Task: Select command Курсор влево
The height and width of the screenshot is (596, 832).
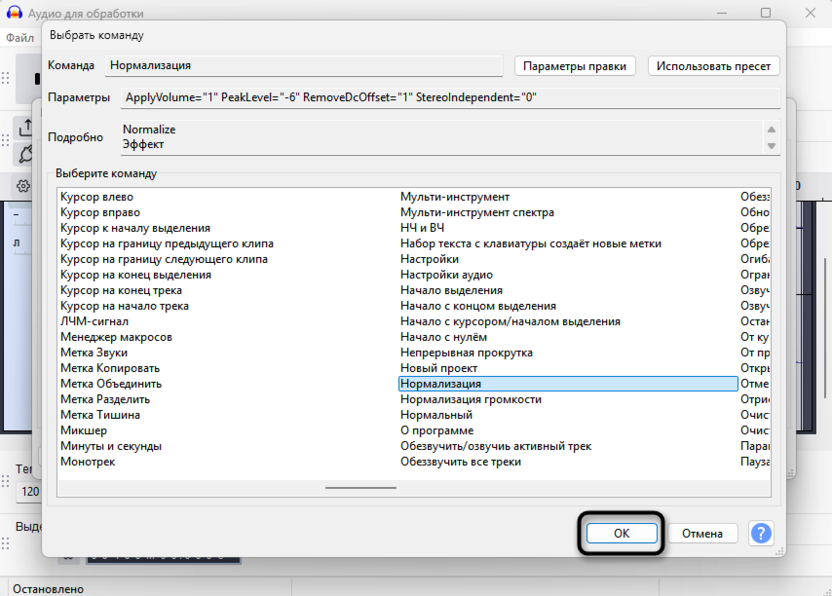Action: 97,197
